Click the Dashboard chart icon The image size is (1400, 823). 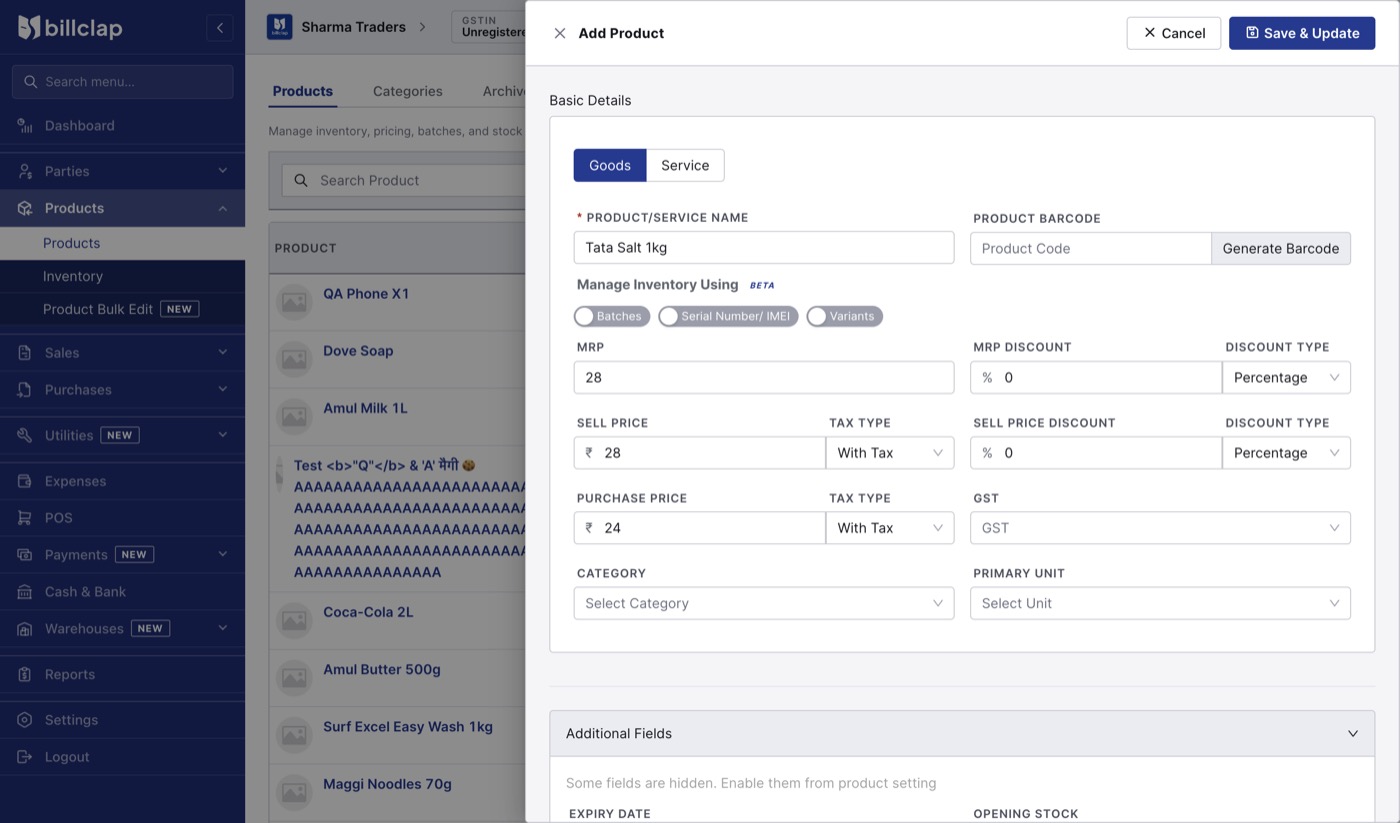pos(25,126)
